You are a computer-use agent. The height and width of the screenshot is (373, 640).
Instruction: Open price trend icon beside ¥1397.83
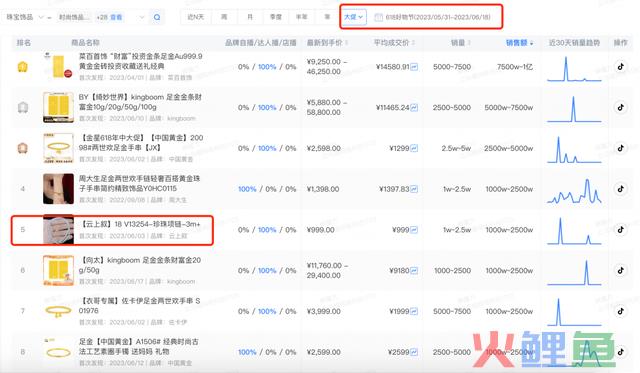(x=414, y=189)
